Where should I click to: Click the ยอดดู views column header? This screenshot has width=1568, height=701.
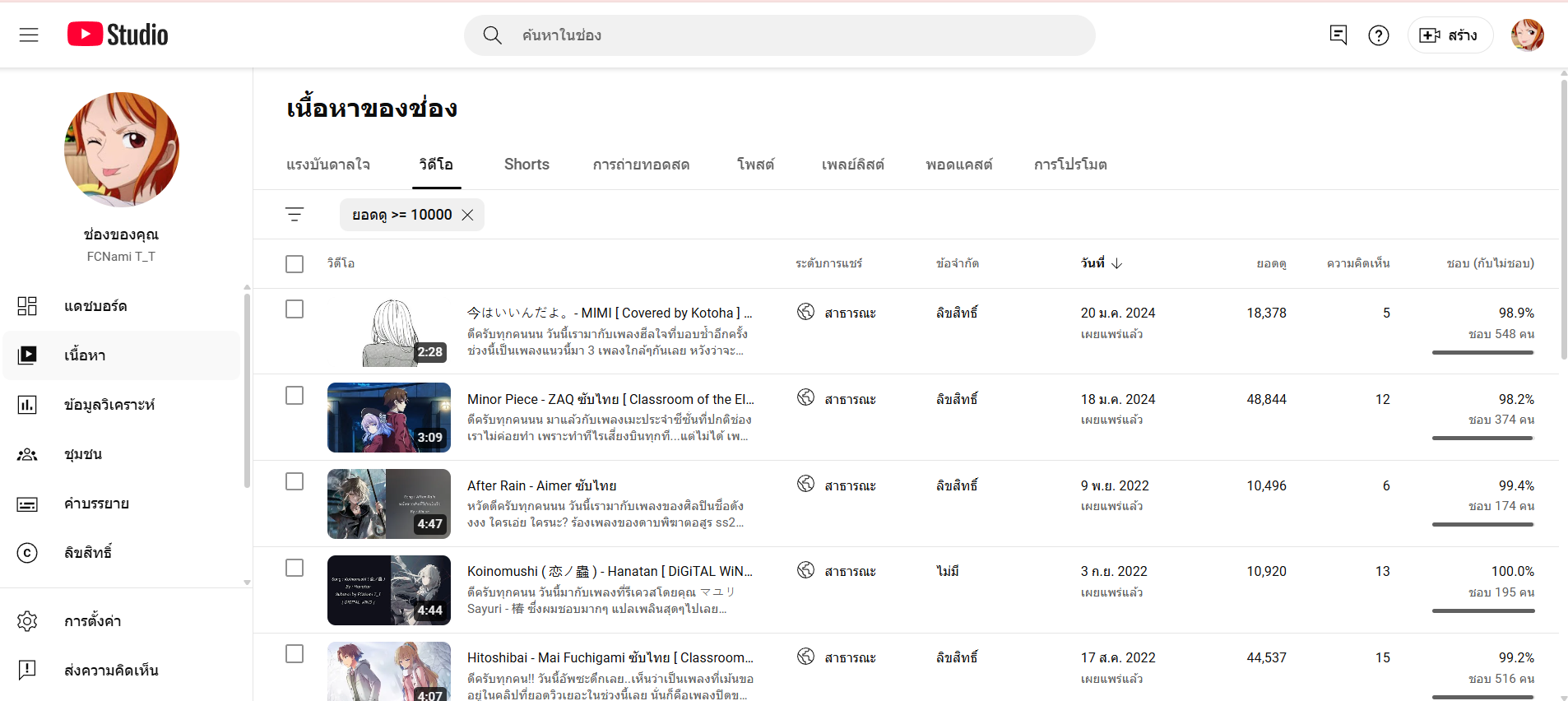pyautogui.click(x=1271, y=263)
